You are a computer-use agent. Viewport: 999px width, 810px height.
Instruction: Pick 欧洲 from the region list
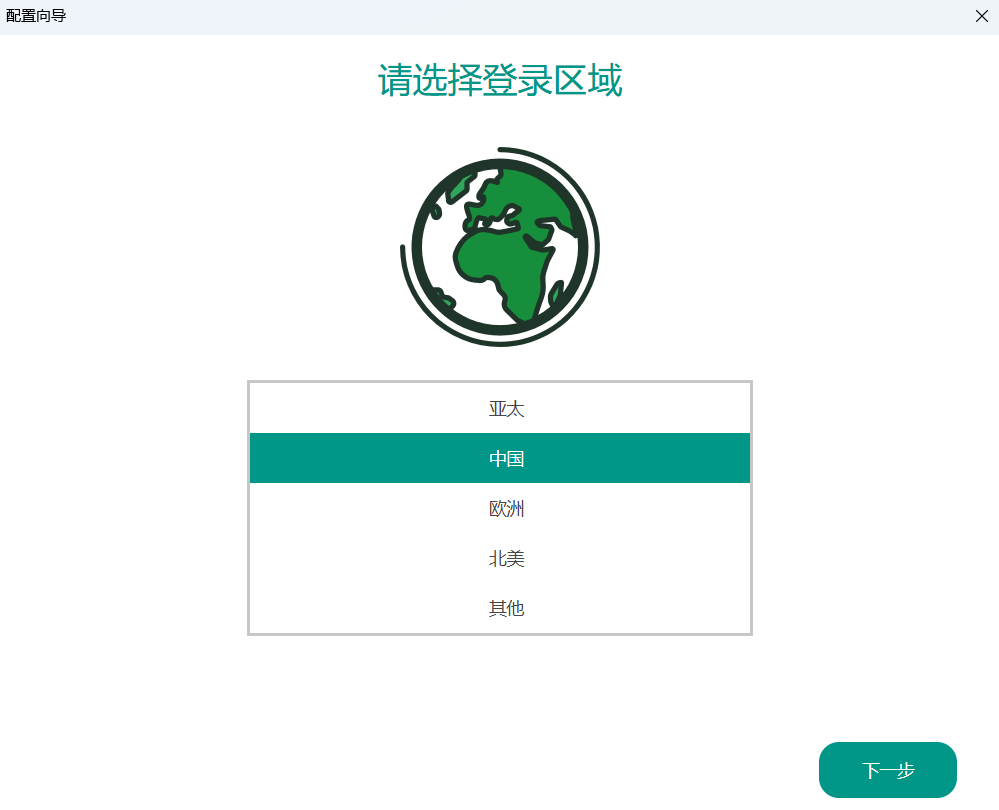pyautogui.click(x=500, y=509)
